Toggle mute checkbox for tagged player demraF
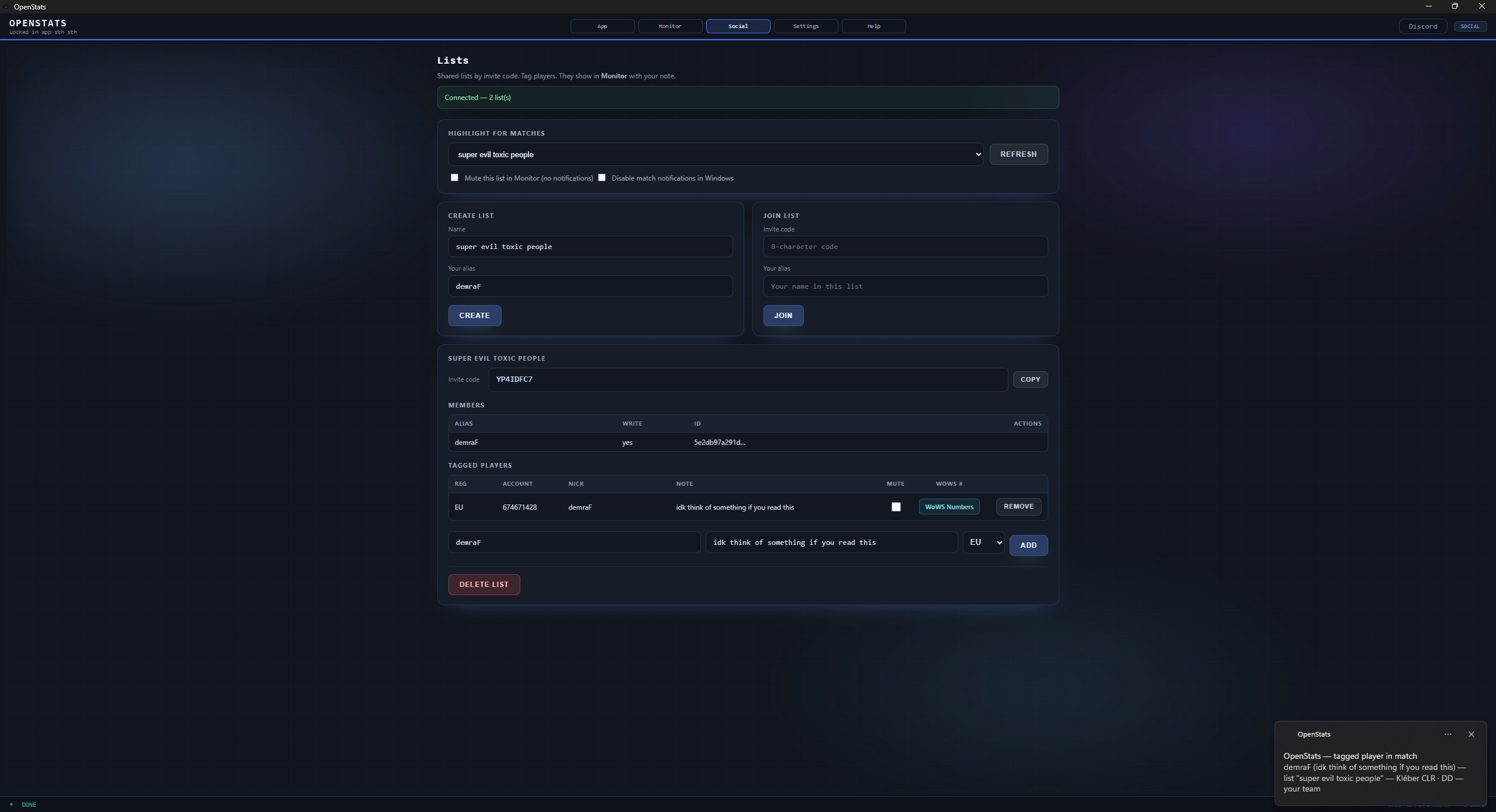1496x812 pixels. coord(896,507)
